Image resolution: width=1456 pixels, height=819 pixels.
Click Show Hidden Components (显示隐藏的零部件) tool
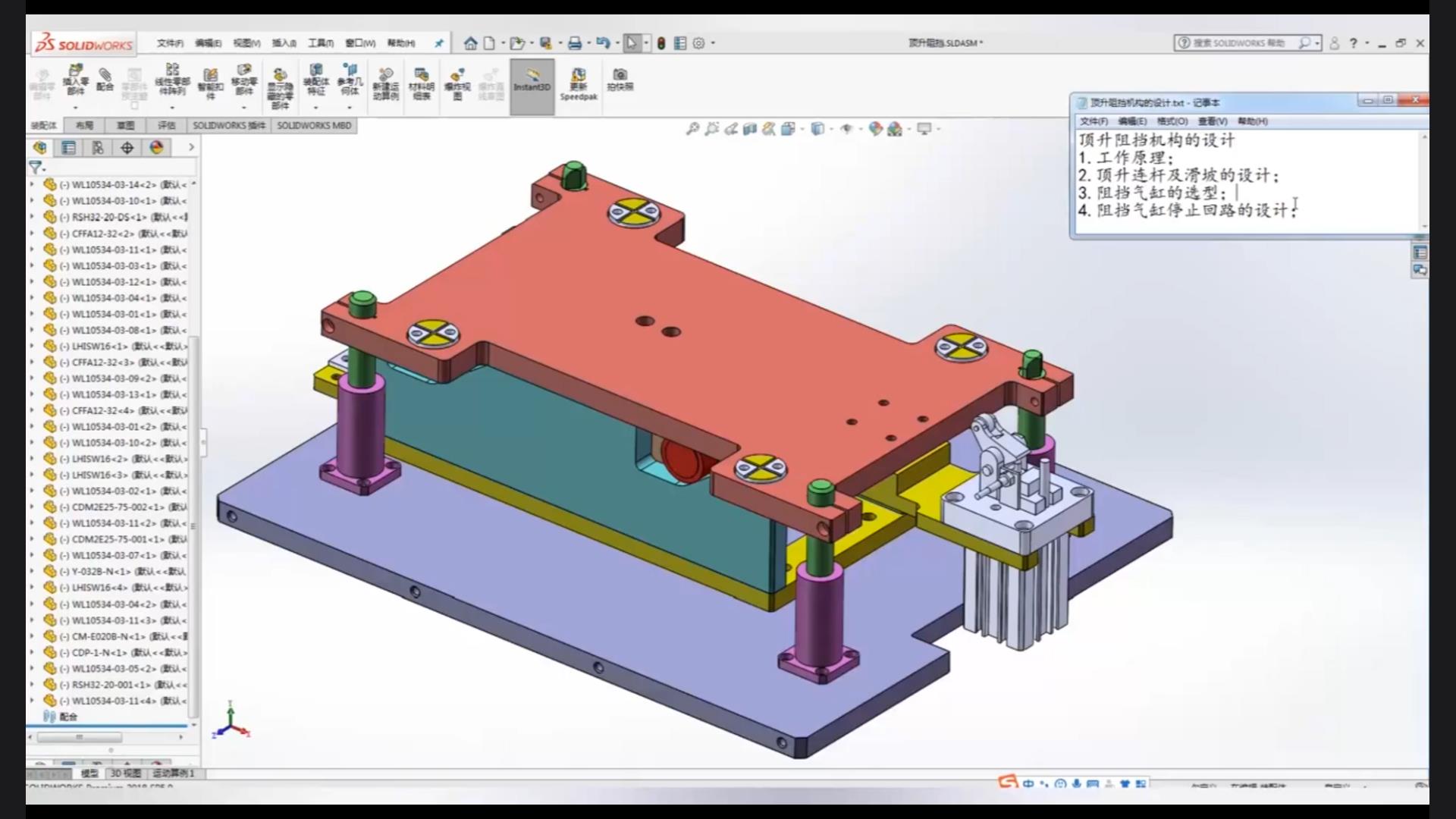click(280, 87)
